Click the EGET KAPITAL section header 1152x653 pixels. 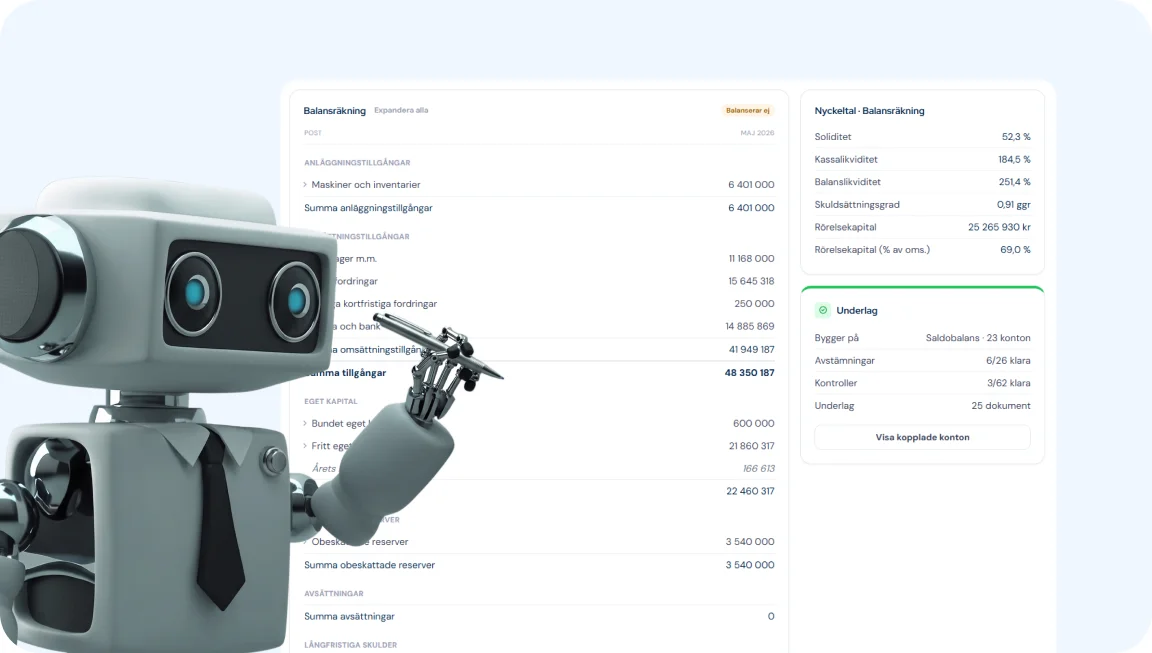331,402
